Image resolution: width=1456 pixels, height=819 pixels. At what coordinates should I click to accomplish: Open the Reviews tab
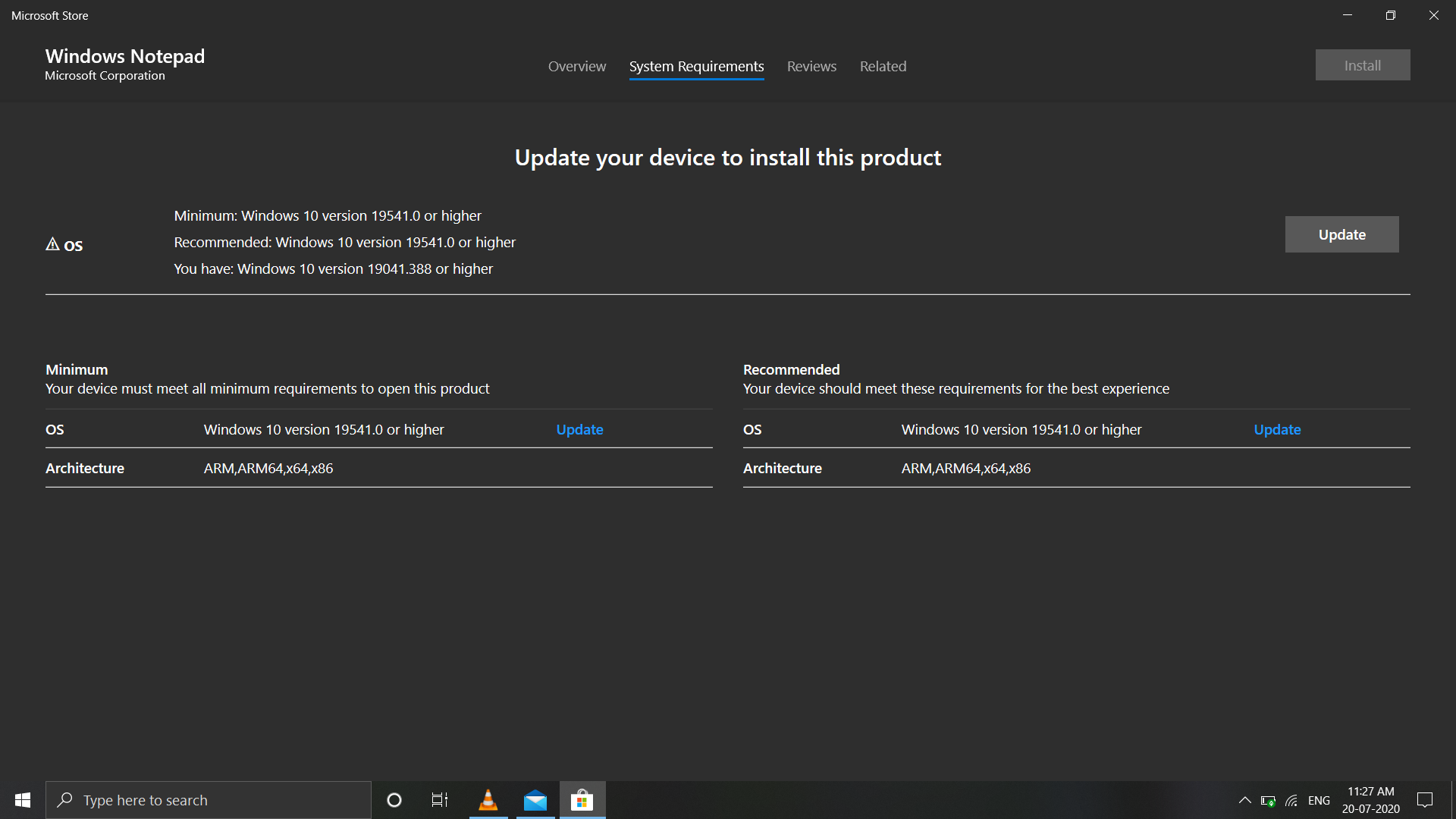click(x=811, y=66)
